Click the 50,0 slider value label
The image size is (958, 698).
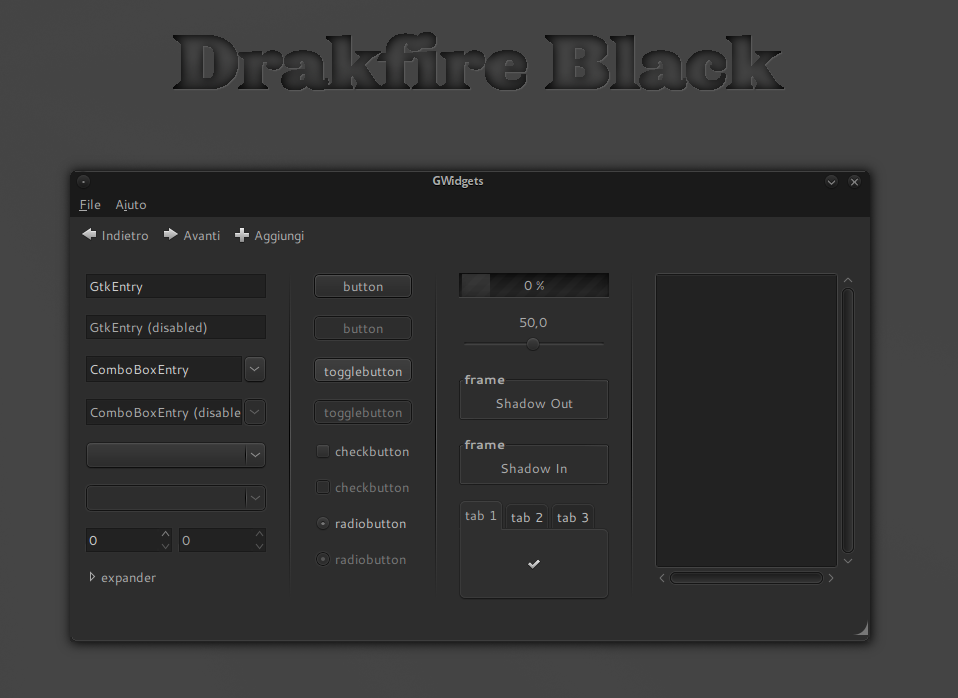533,323
